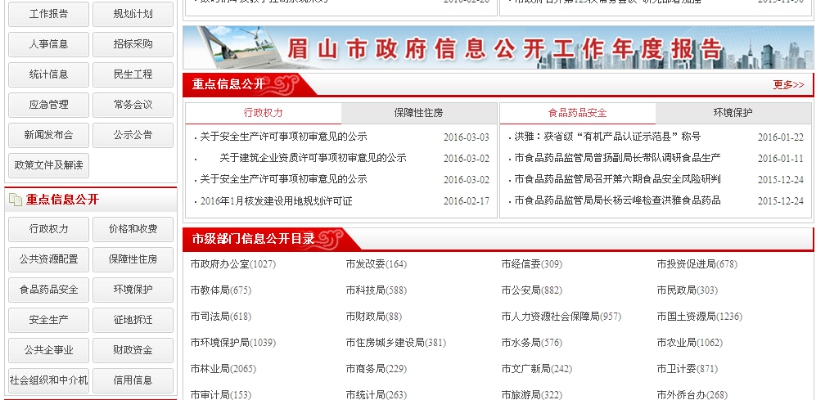The image size is (817, 400).
Task: Open 社会组织和中介机 button in the sidebar
Action: coord(48,381)
